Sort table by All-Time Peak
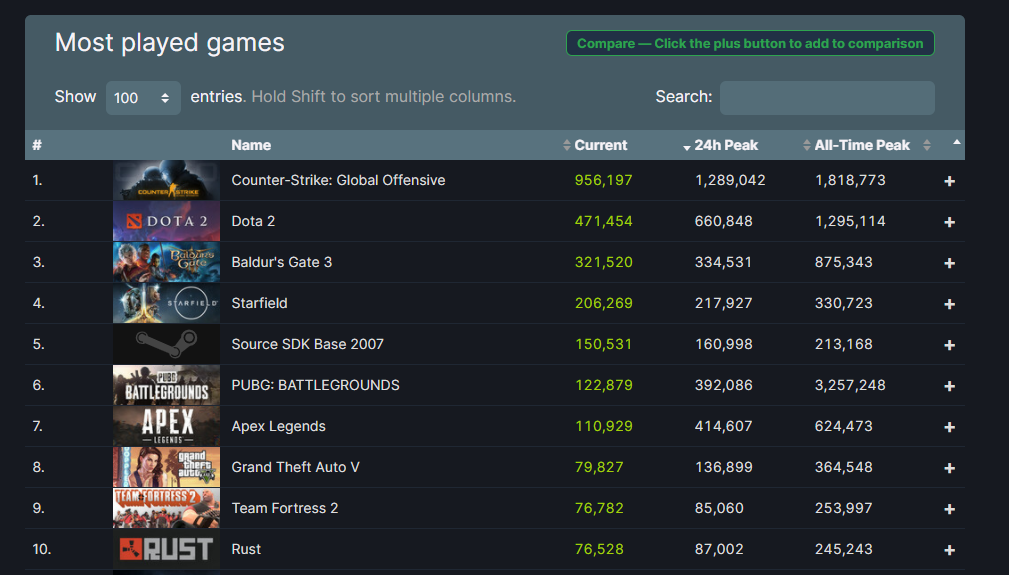The height and width of the screenshot is (575, 1009). 862,145
